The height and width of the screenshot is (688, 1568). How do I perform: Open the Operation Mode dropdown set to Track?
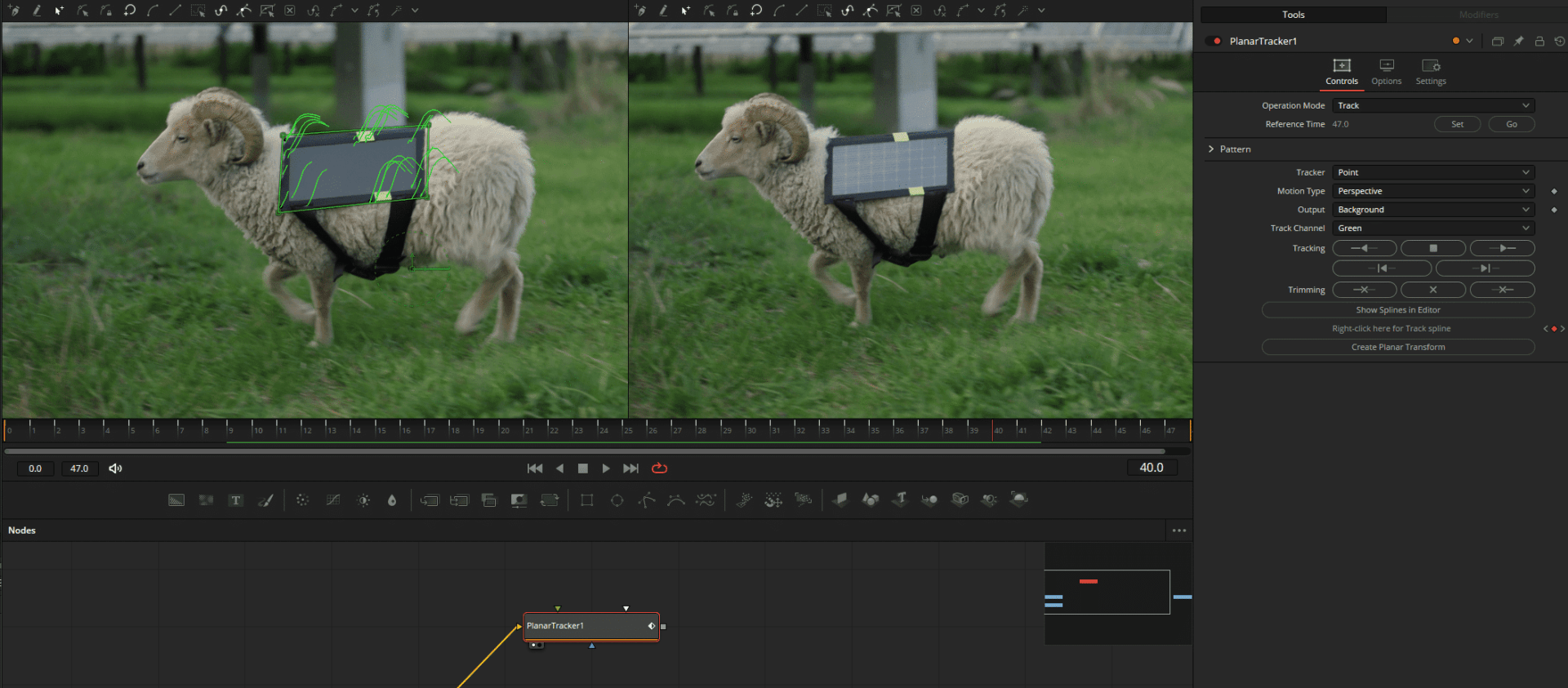point(1433,105)
